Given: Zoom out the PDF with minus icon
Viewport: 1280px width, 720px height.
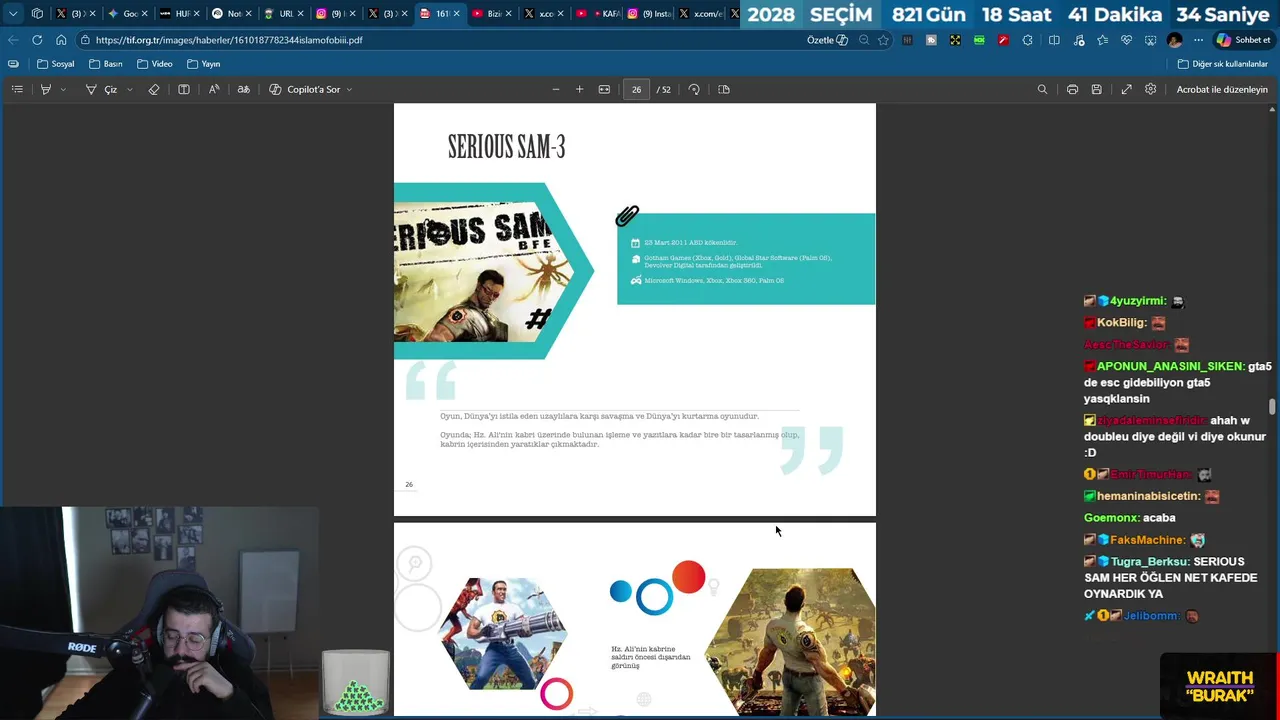Looking at the screenshot, I should (556, 89).
